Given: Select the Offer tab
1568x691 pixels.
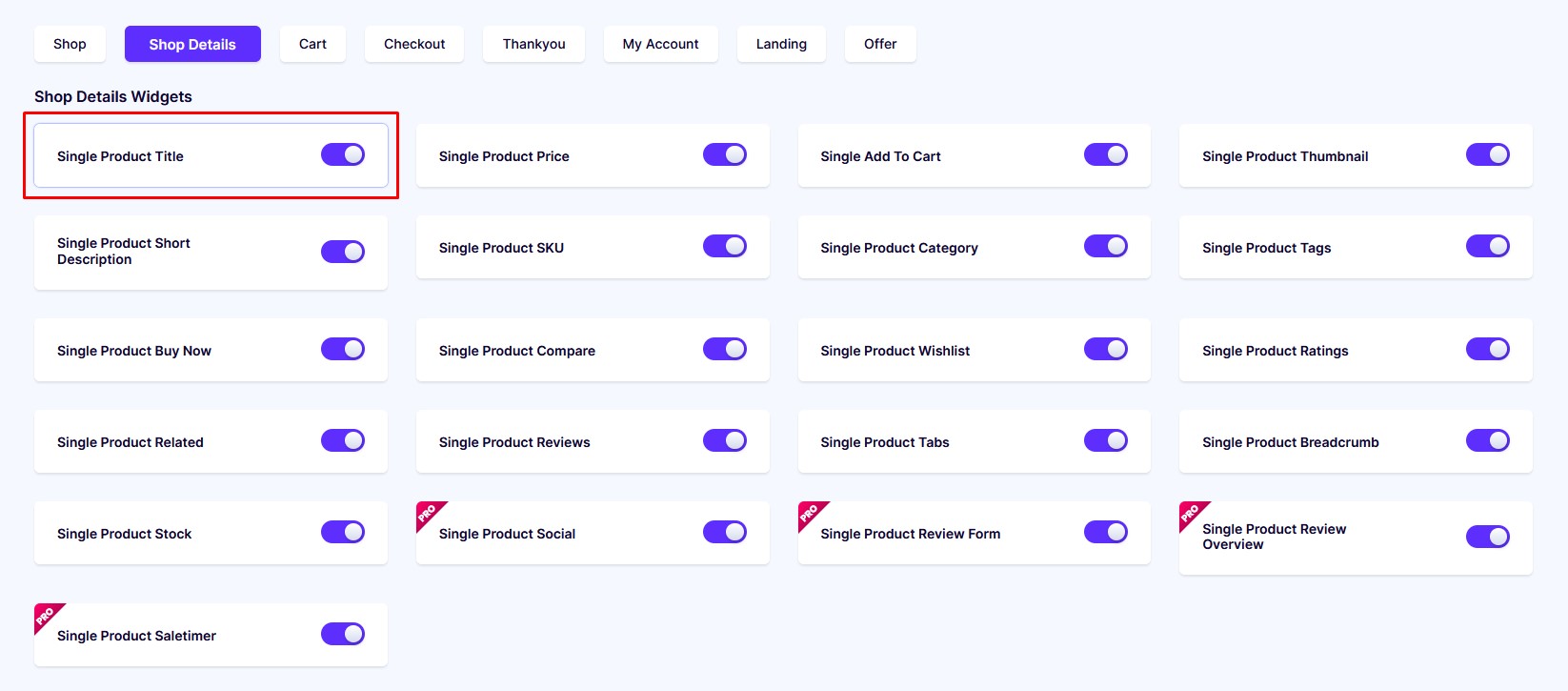Looking at the screenshot, I should pos(880,44).
